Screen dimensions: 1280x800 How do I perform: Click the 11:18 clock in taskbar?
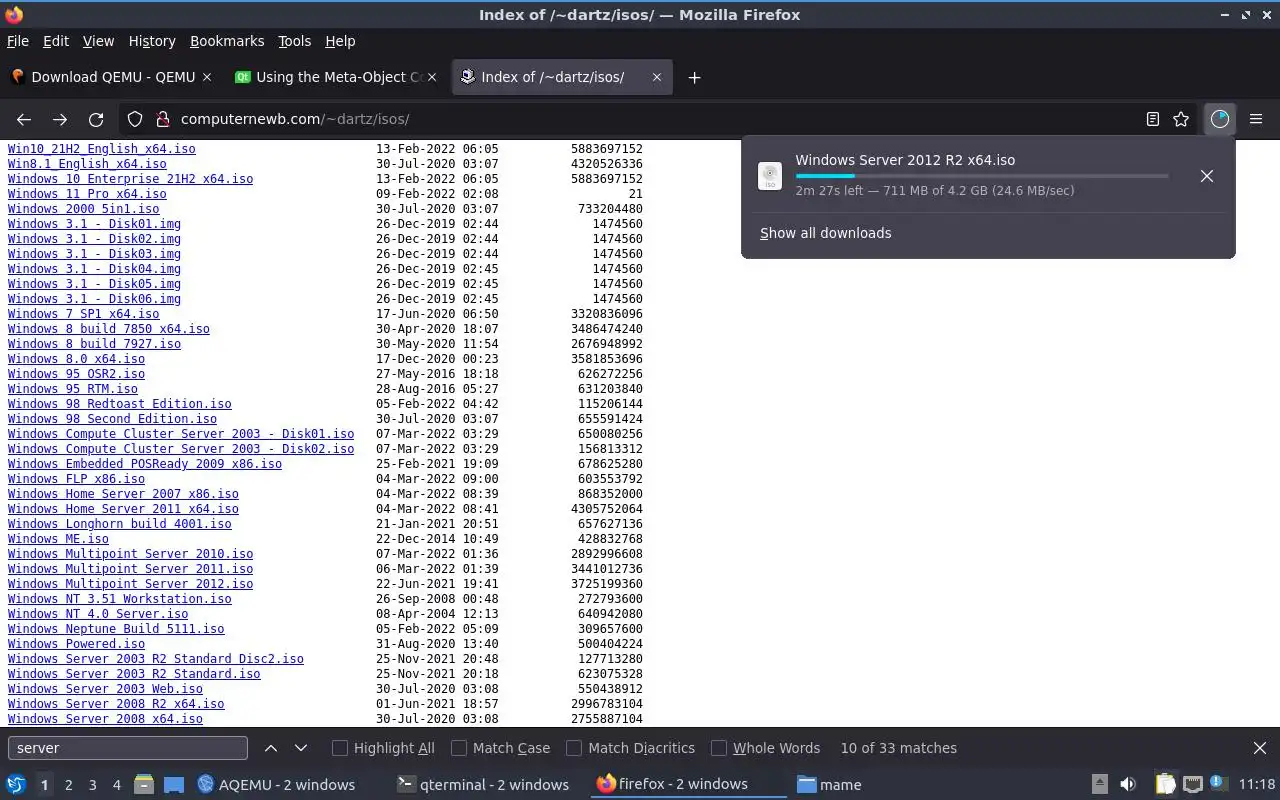pyautogui.click(x=1257, y=785)
